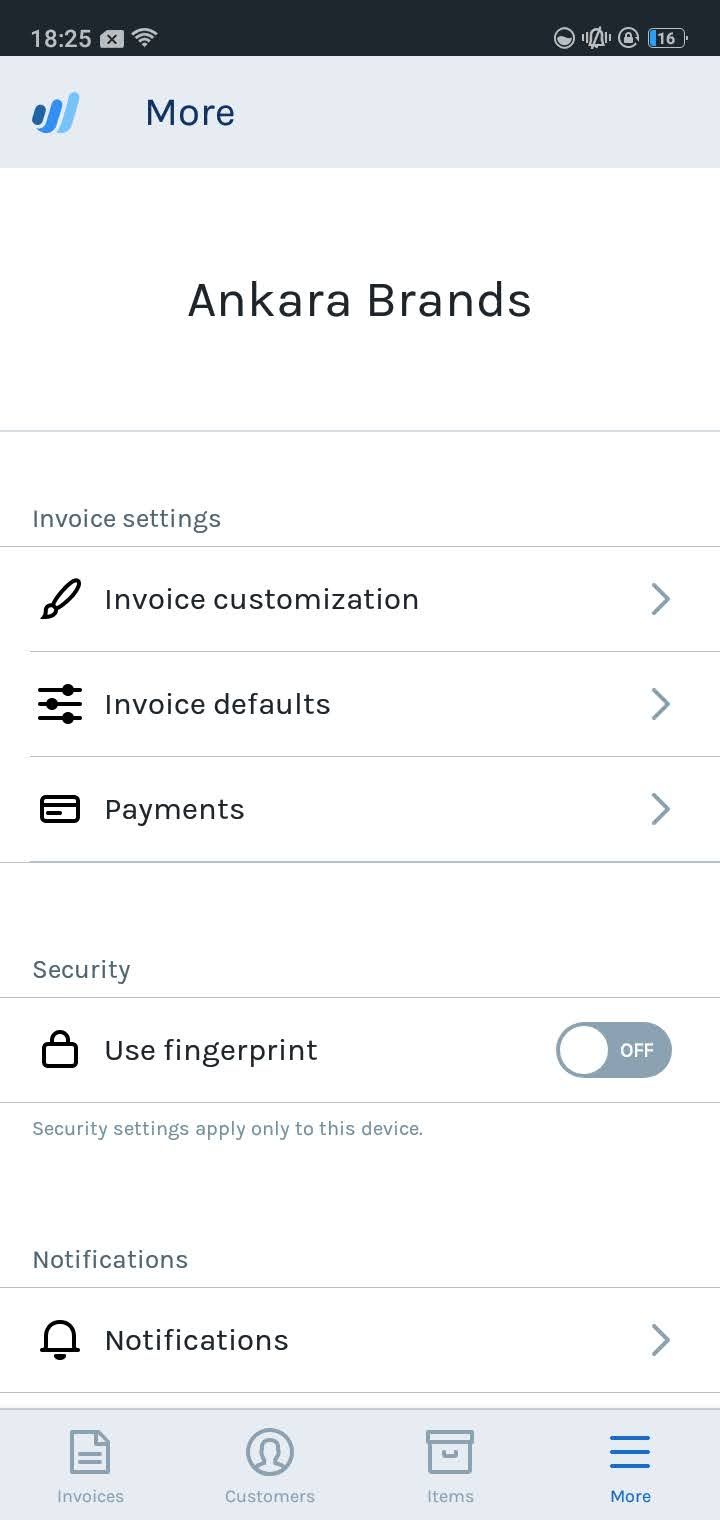
Task: Click the paintbrush icon for invoice customization
Action: (61, 599)
